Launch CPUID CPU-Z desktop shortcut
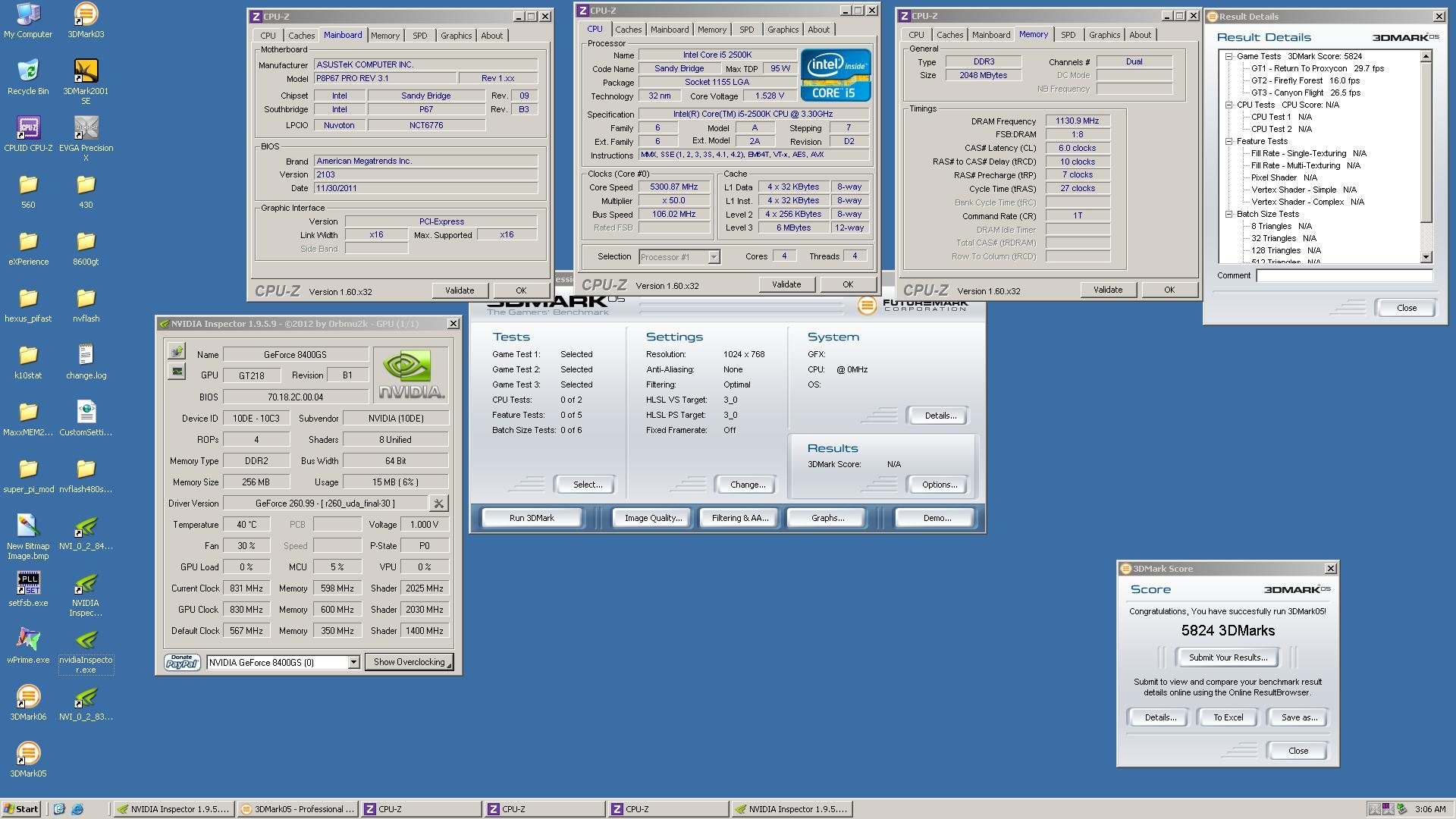This screenshot has height=819, width=1456. (x=28, y=134)
